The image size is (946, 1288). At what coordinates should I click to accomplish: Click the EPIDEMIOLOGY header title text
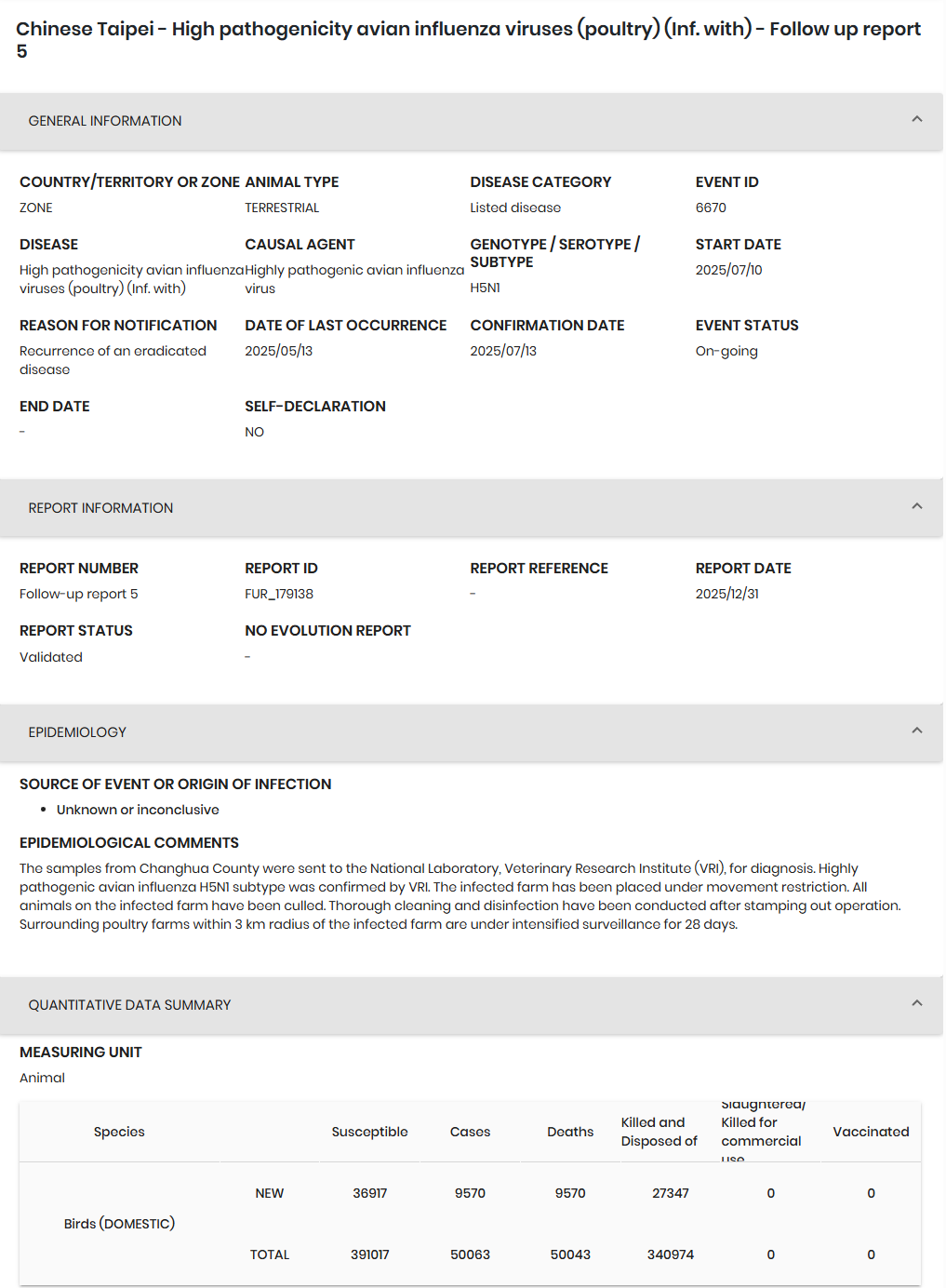pyautogui.click(x=77, y=732)
